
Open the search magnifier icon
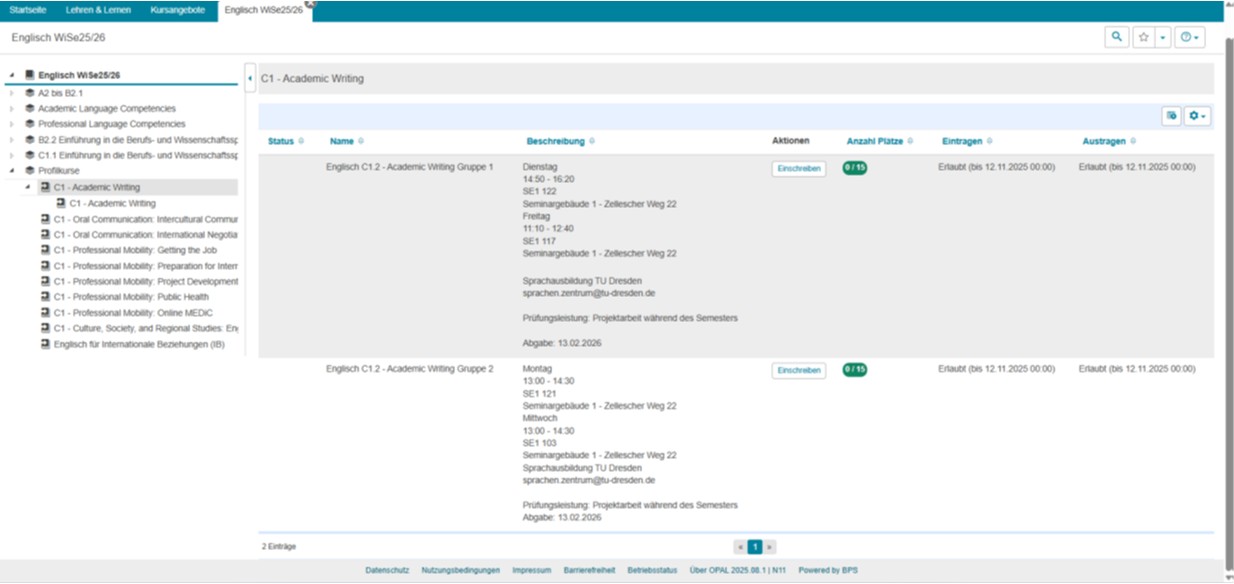click(x=1116, y=37)
